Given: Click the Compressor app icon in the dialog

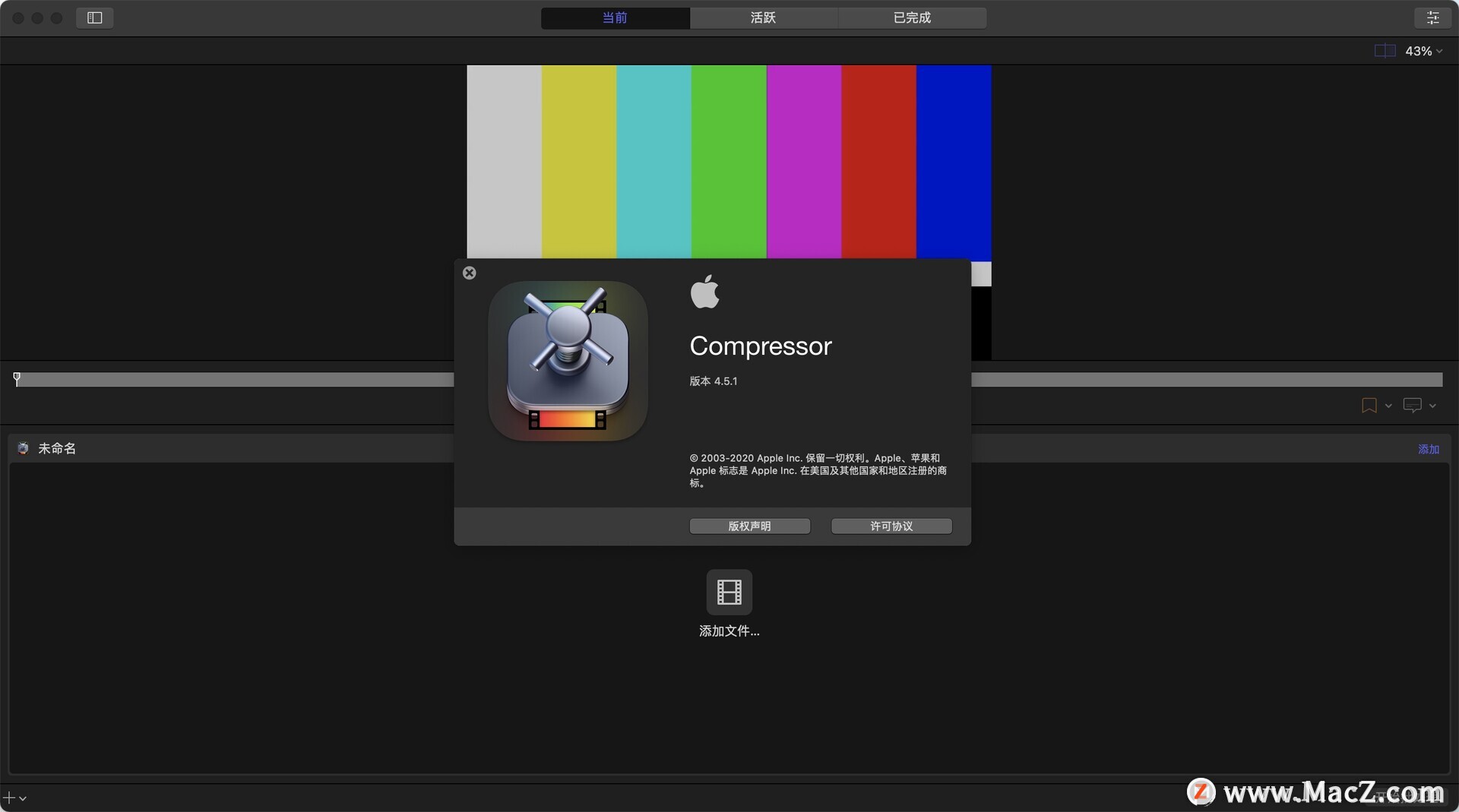Looking at the screenshot, I should [x=568, y=361].
